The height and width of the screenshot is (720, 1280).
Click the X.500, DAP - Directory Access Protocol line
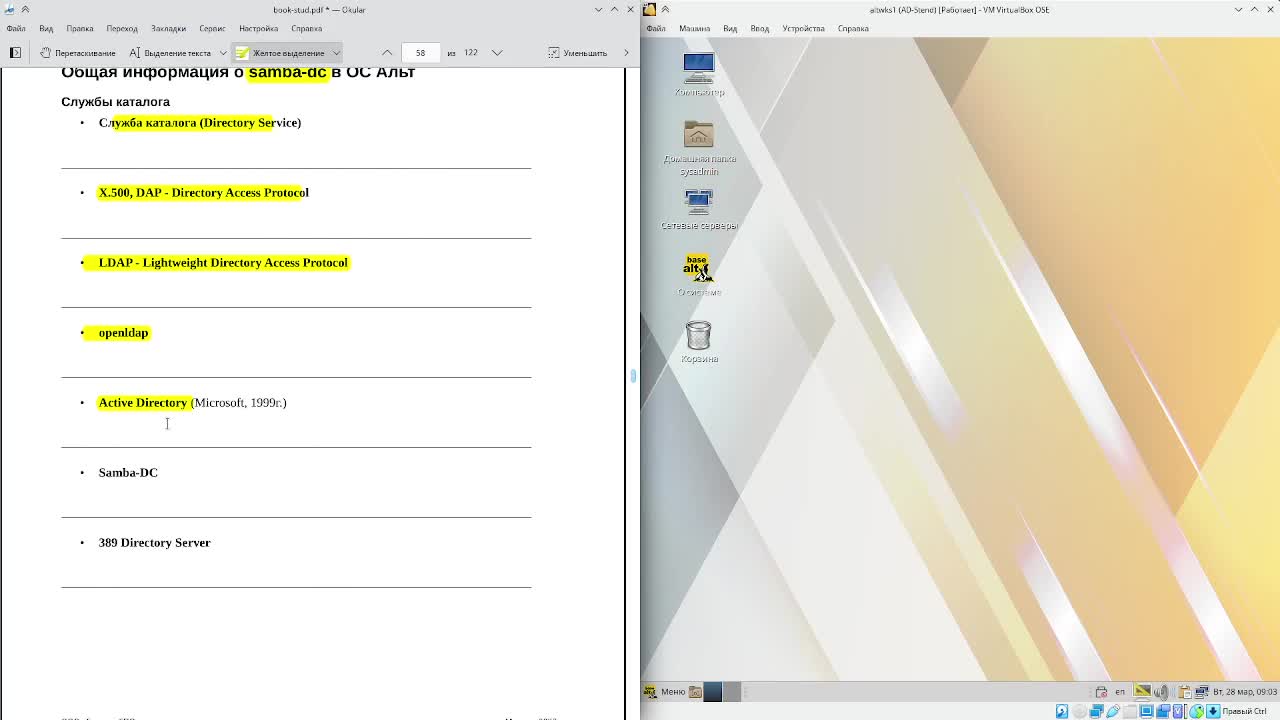click(203, 192)
